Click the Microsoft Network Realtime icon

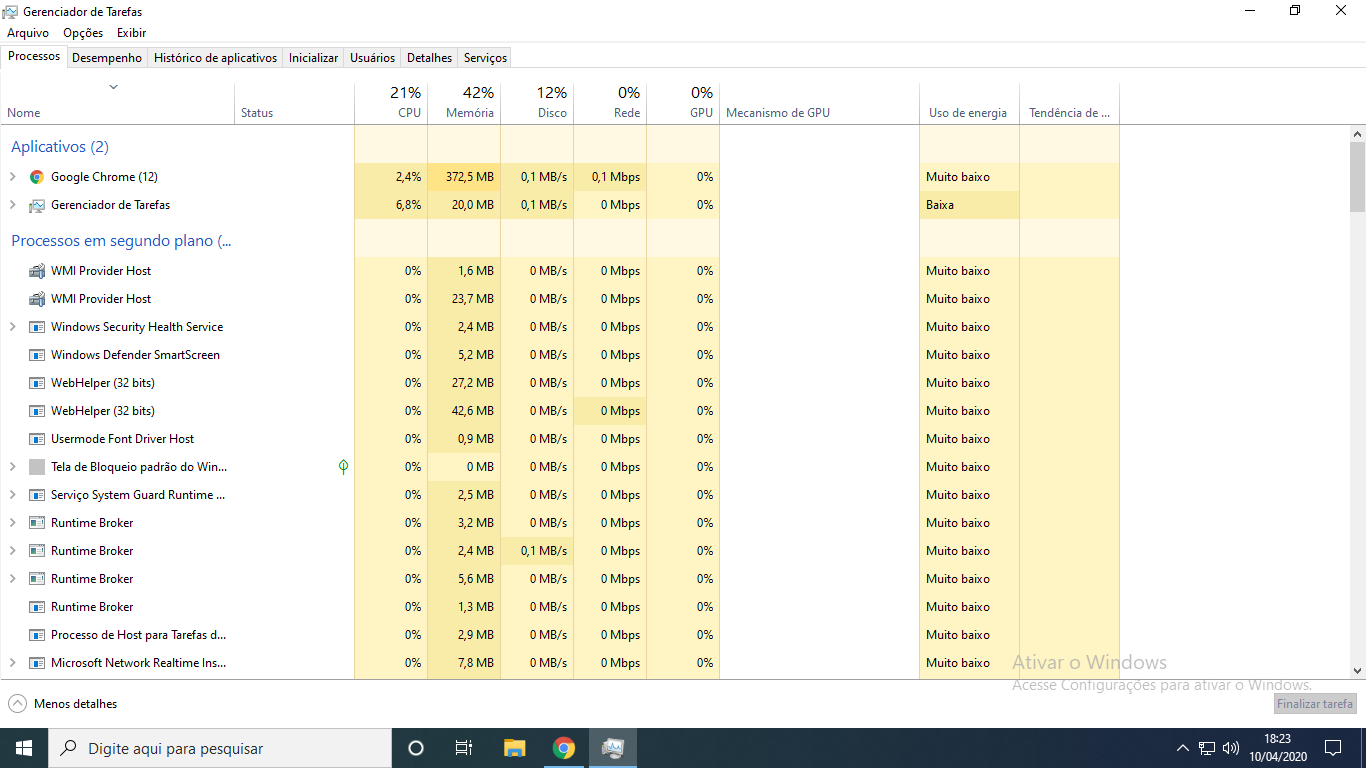(x=37, y=663)
